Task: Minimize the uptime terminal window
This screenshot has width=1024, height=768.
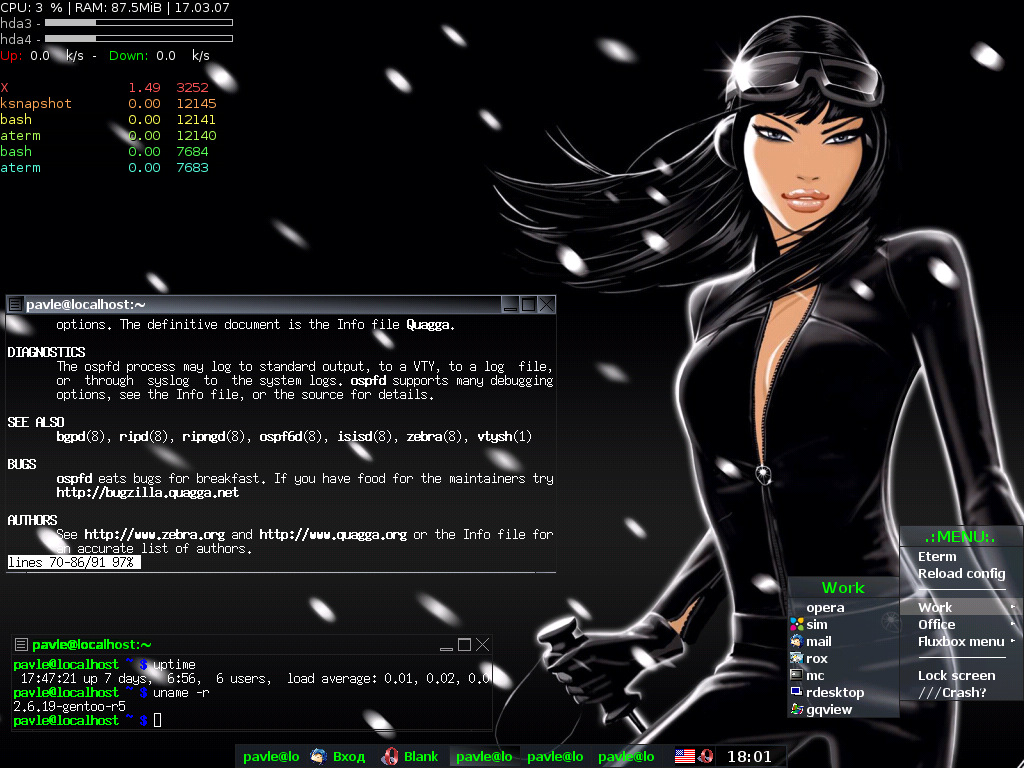Action: click(447, 645)
